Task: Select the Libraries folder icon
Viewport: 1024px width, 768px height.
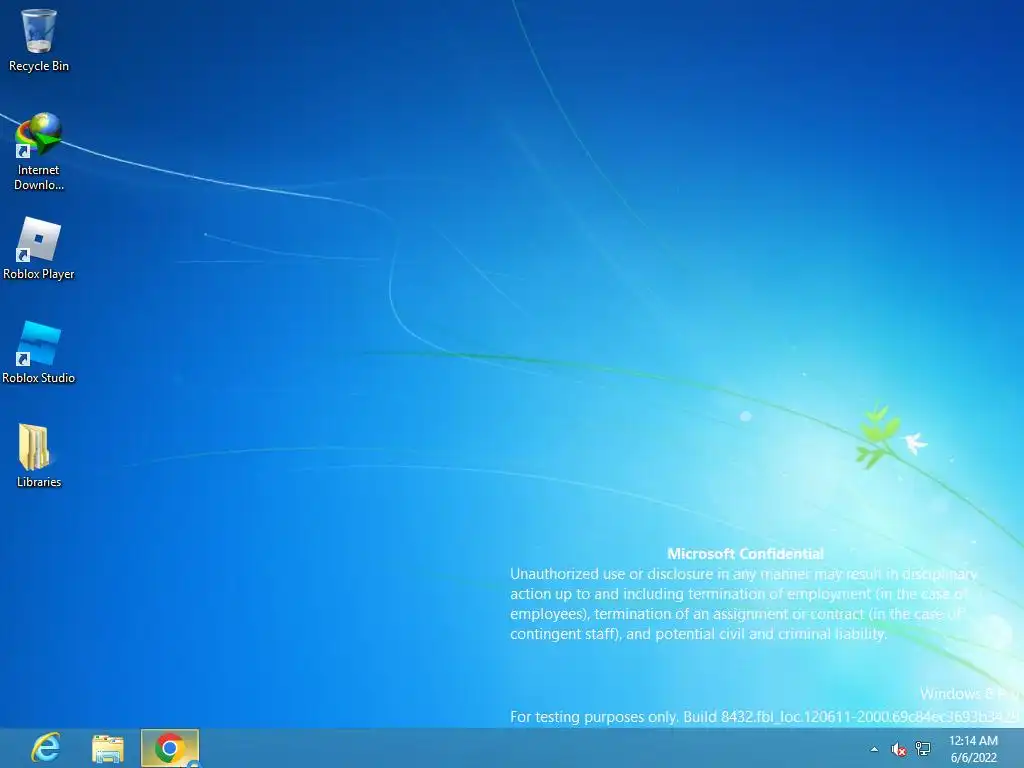Action: (34, 447)
